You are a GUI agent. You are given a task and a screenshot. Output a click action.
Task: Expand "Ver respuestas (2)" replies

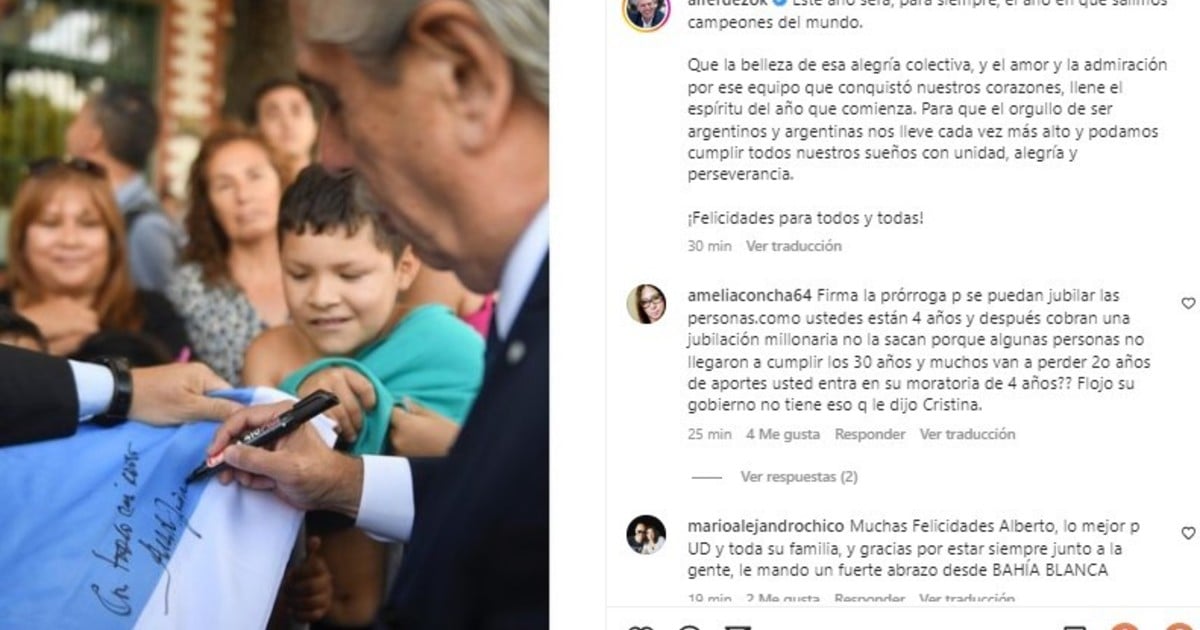(799, 477)
